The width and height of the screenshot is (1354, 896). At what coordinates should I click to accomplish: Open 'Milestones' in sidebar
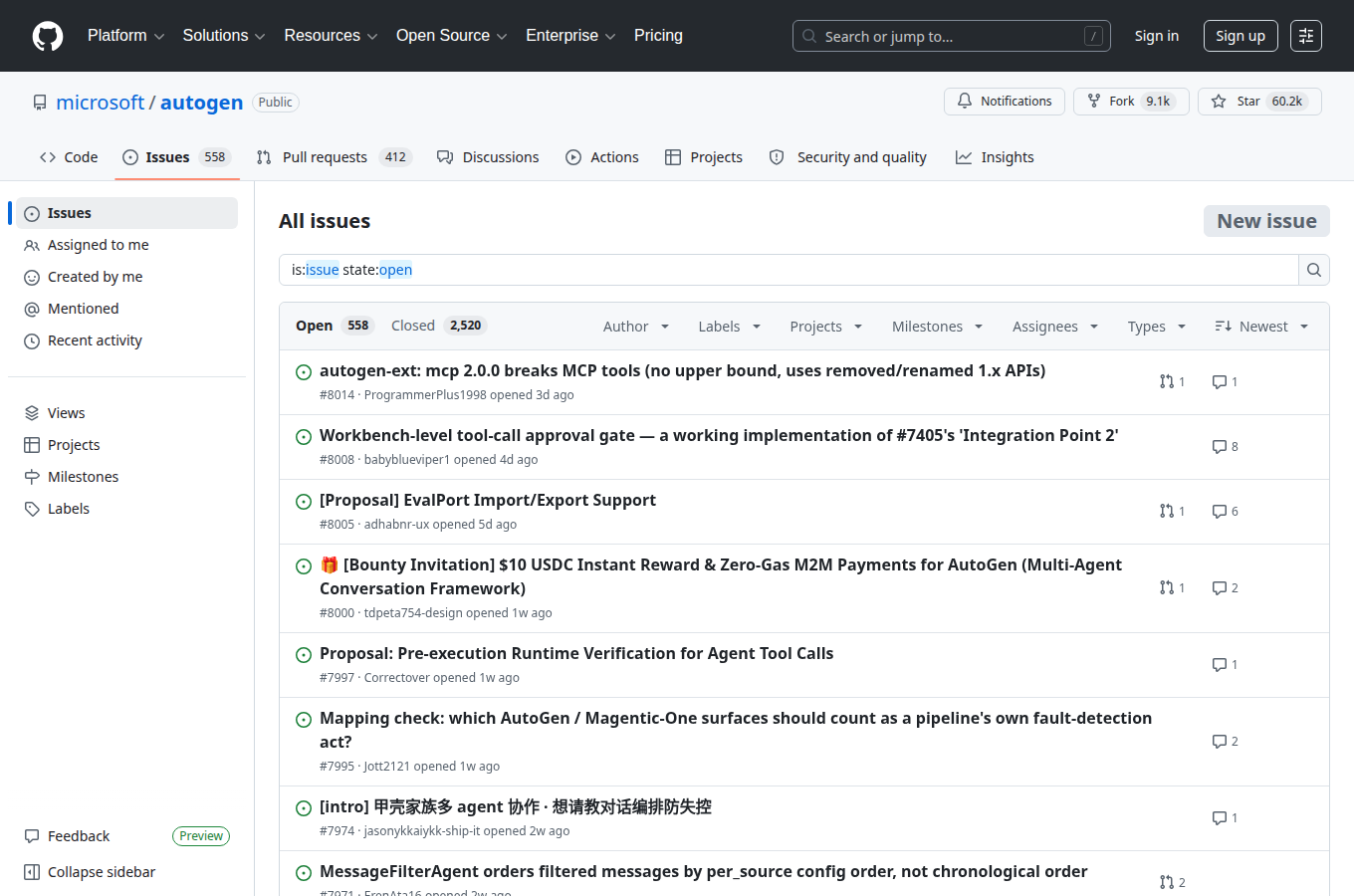point(126,477)
